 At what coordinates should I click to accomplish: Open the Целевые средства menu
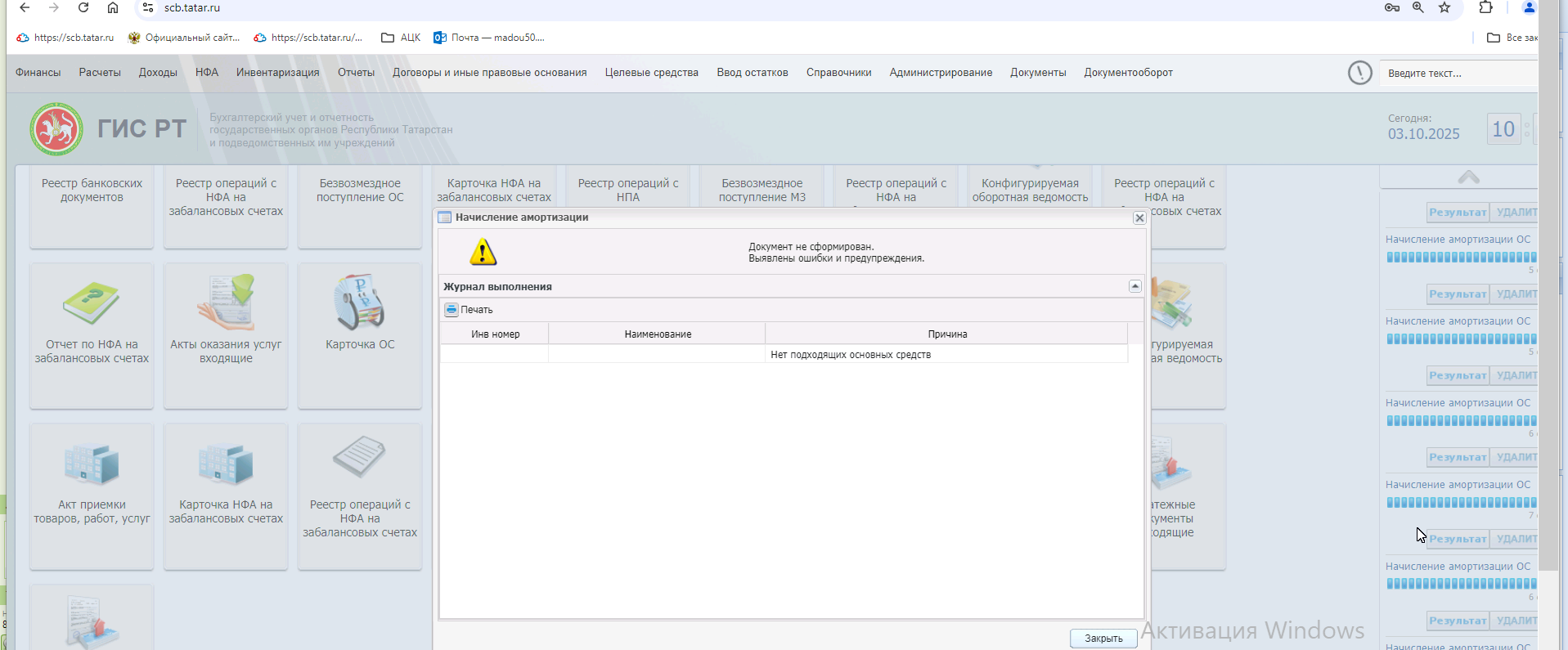point(652,73)
